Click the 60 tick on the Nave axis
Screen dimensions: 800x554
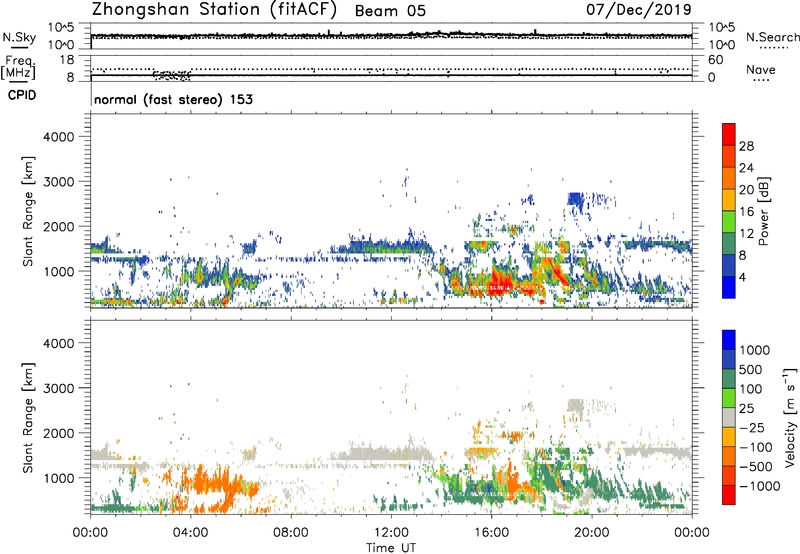coord(716,60)
